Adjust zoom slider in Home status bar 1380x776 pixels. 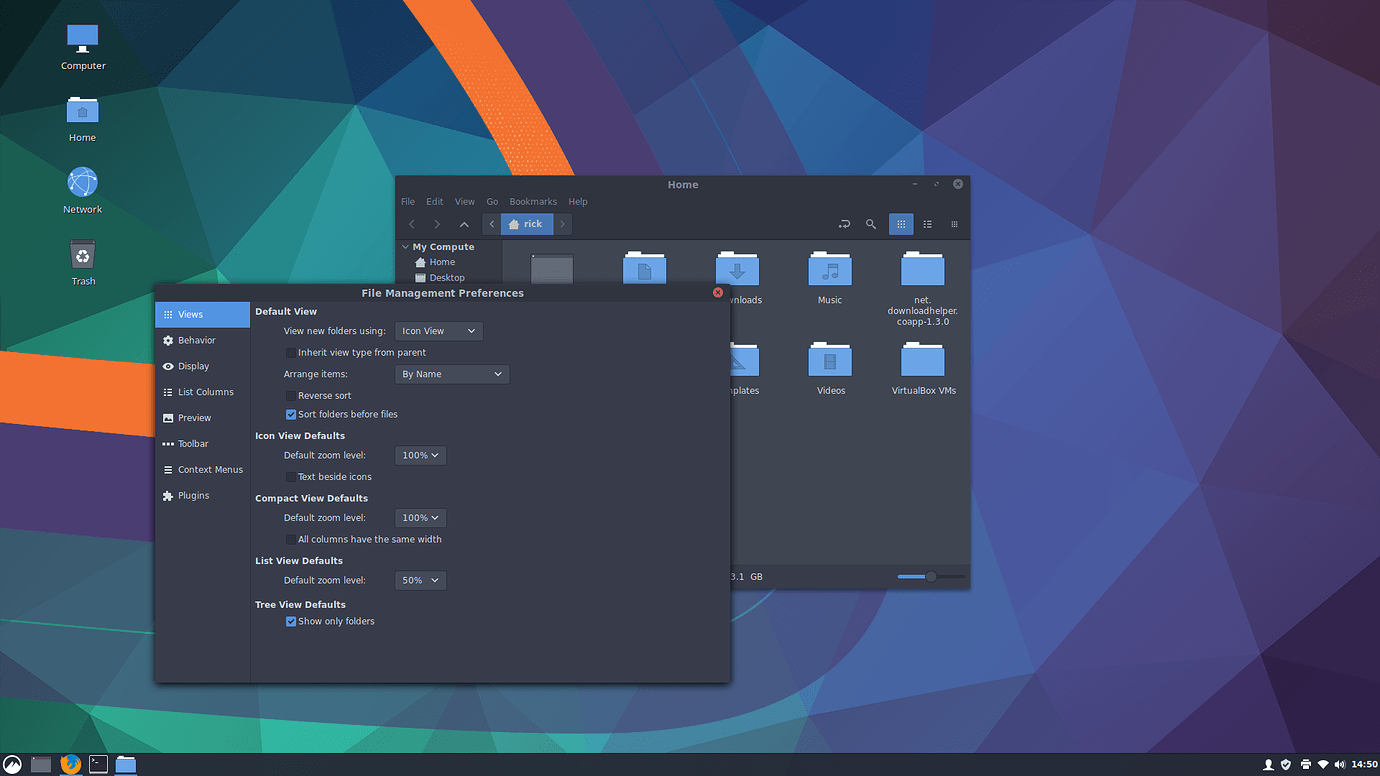931,577
